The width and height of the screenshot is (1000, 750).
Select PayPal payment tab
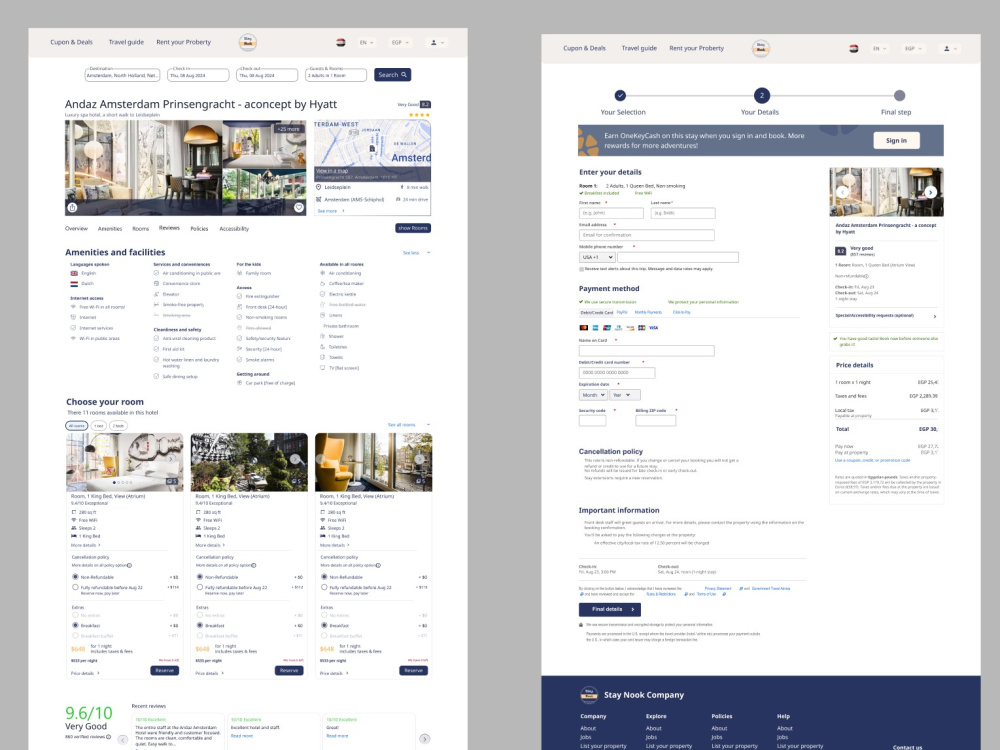point(622,312)
